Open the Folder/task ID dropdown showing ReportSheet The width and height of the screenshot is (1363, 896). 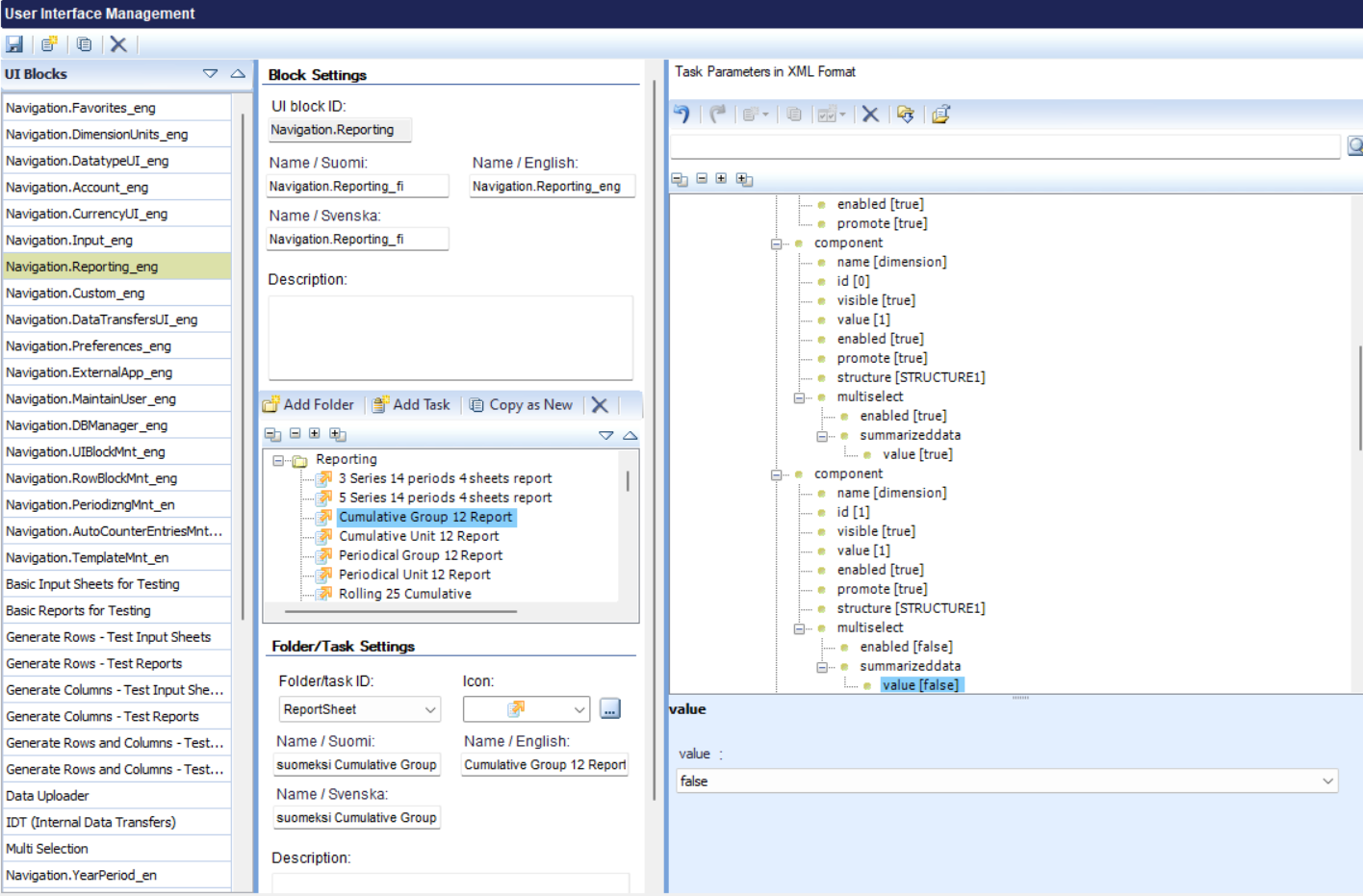pos(429,709)
